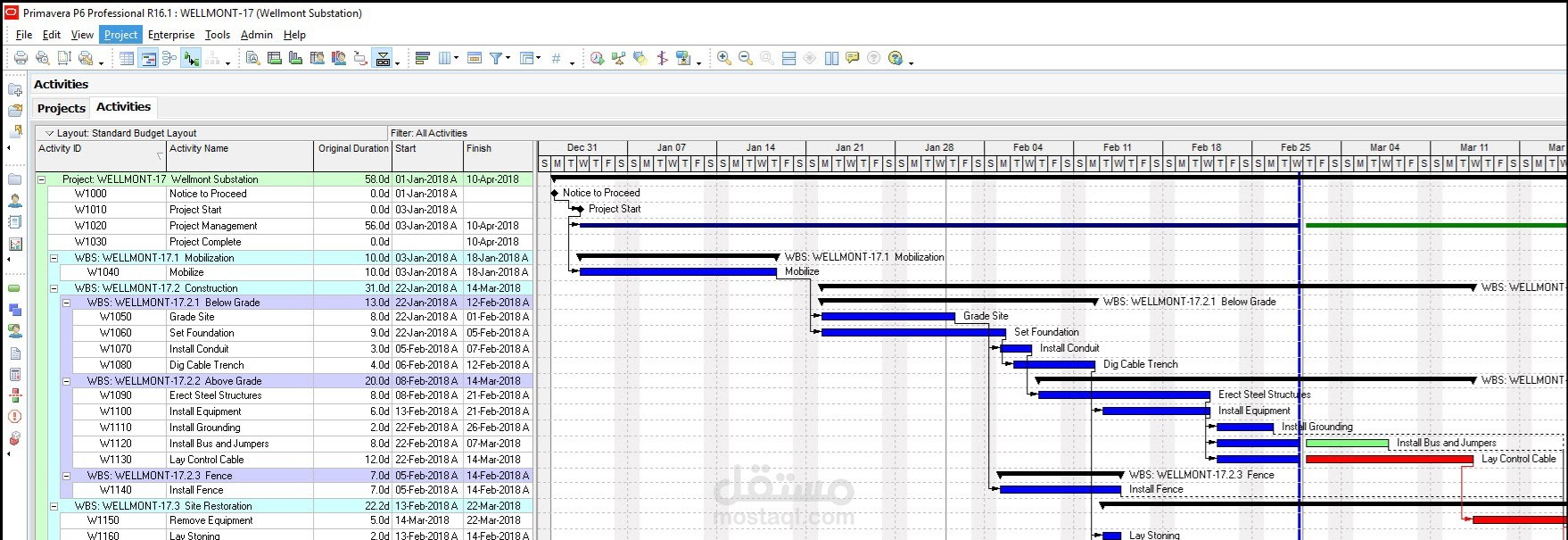Collapse WBS WELLMONT-17.3 Site Restoration group
This screenshot has width=1568, height=540.
coord(54,506)
